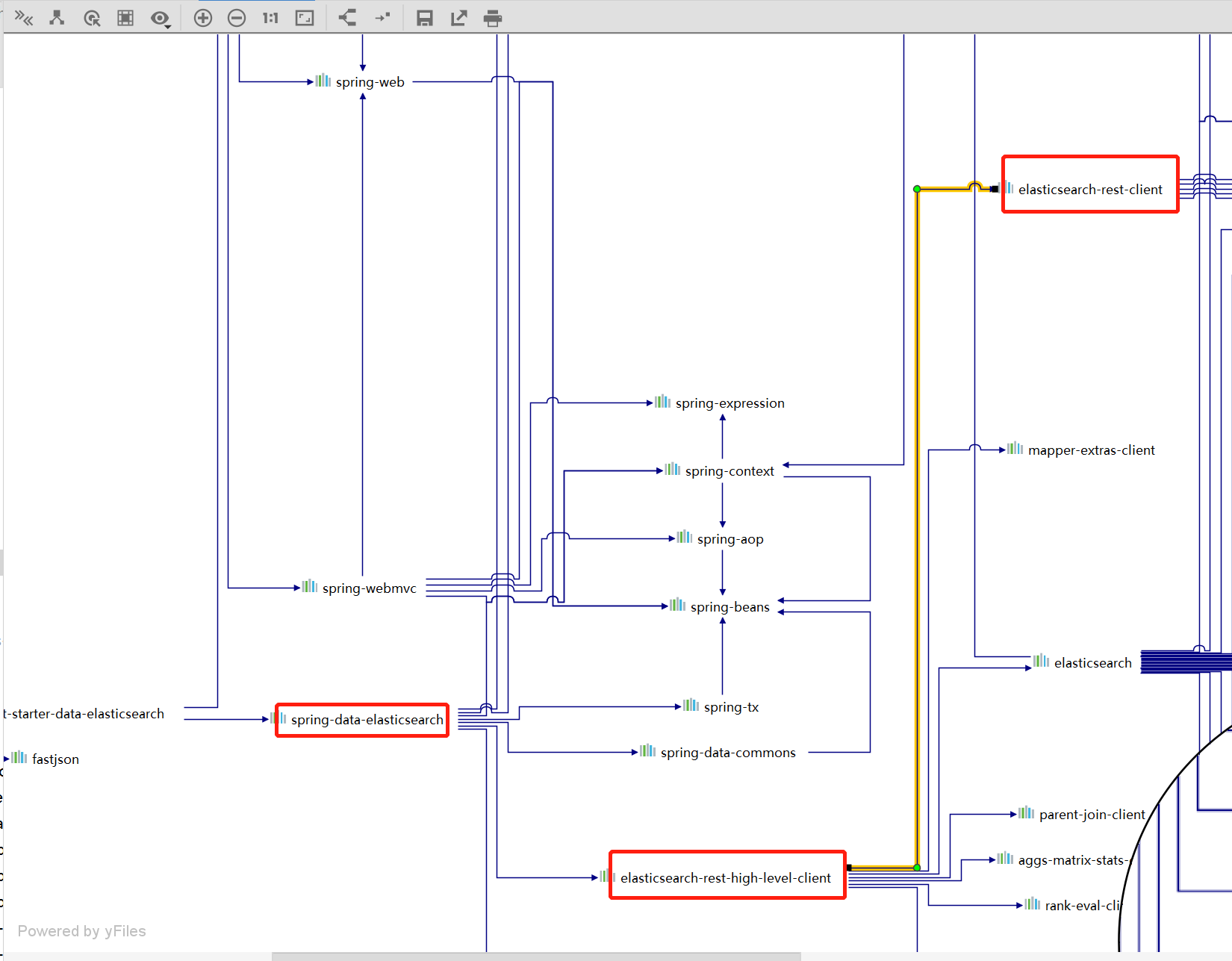Click the collapse/expand arrows toolbar icon

(x=24, y=18)
